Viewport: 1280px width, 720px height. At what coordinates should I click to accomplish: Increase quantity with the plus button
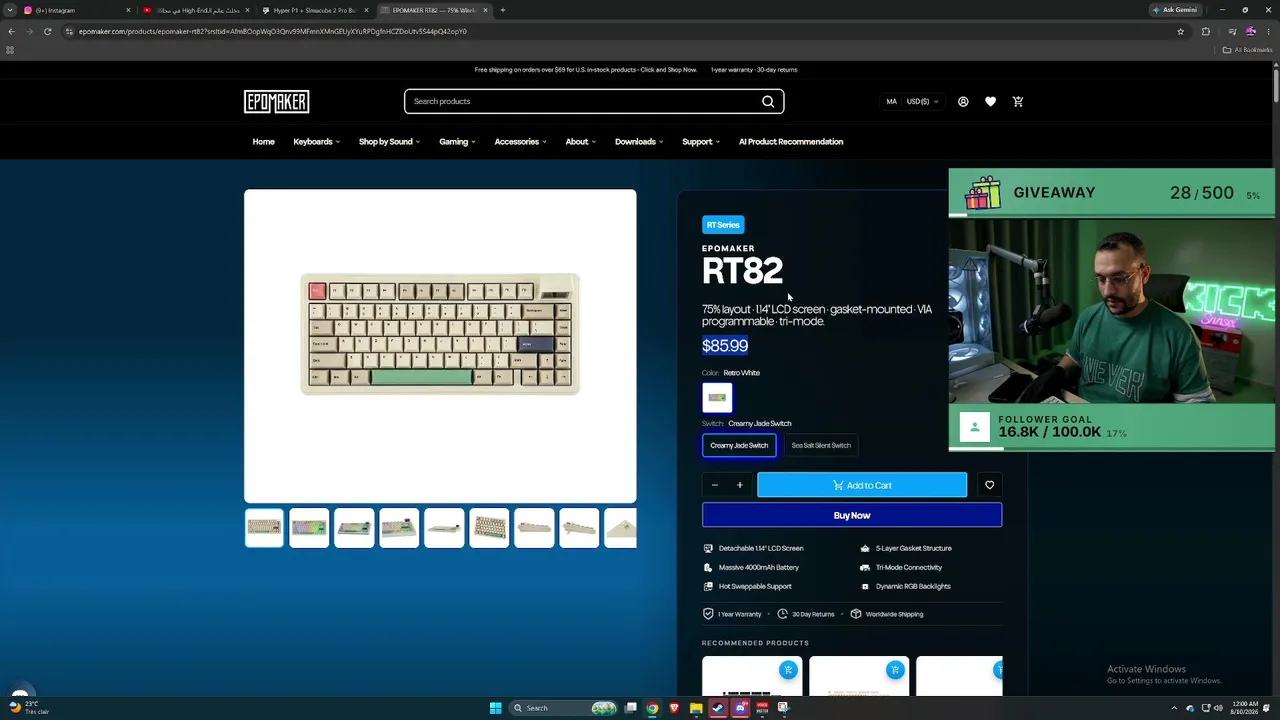click(740, 485)
